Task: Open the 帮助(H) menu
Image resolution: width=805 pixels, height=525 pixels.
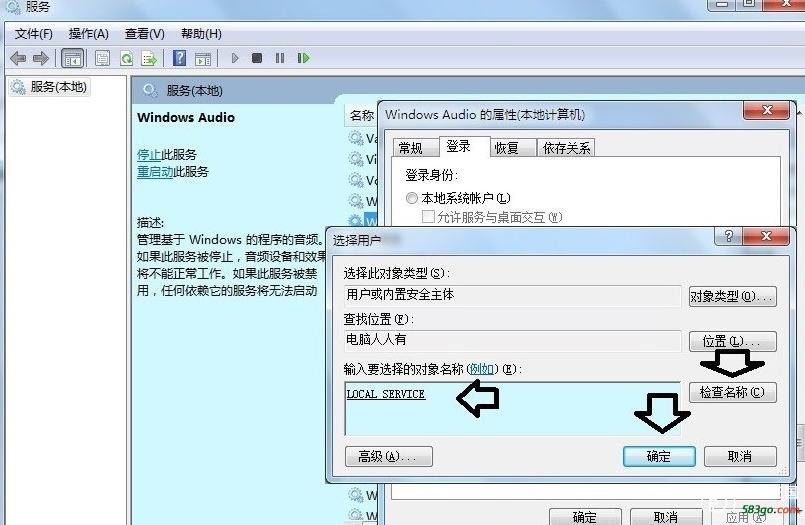Action: (x=201, y=34)
